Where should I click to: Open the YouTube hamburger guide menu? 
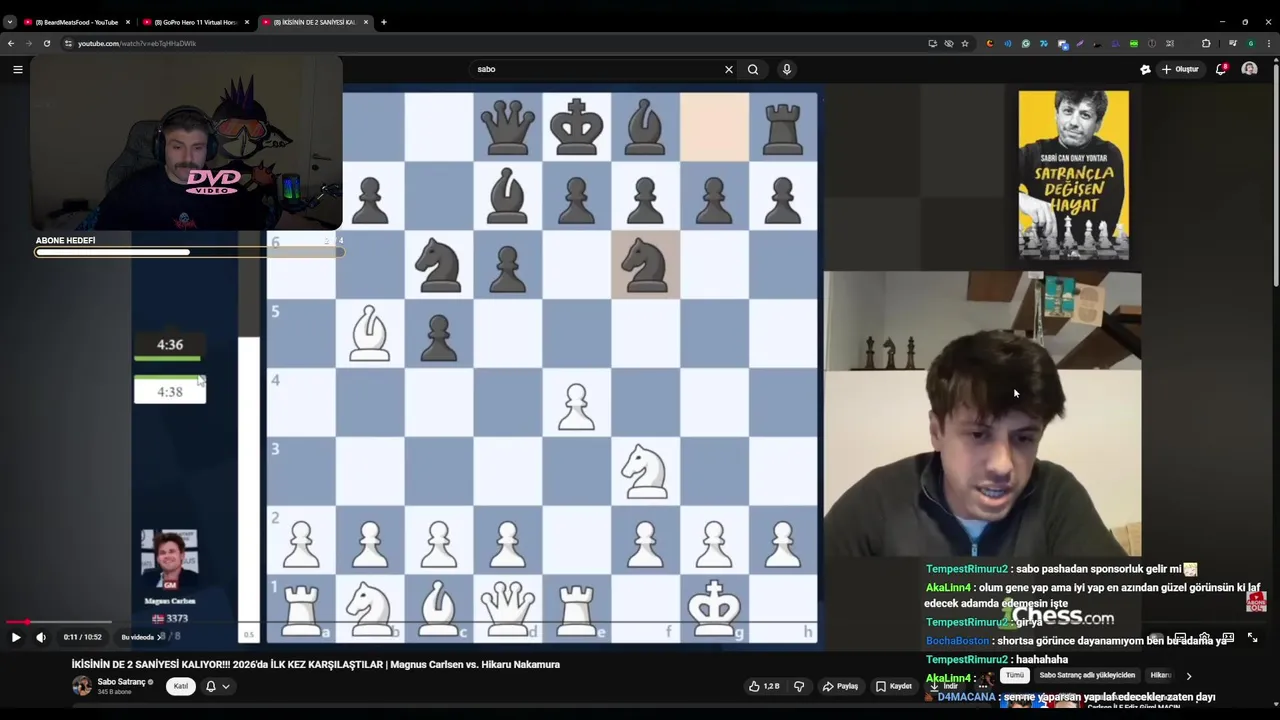click(17, 69)
